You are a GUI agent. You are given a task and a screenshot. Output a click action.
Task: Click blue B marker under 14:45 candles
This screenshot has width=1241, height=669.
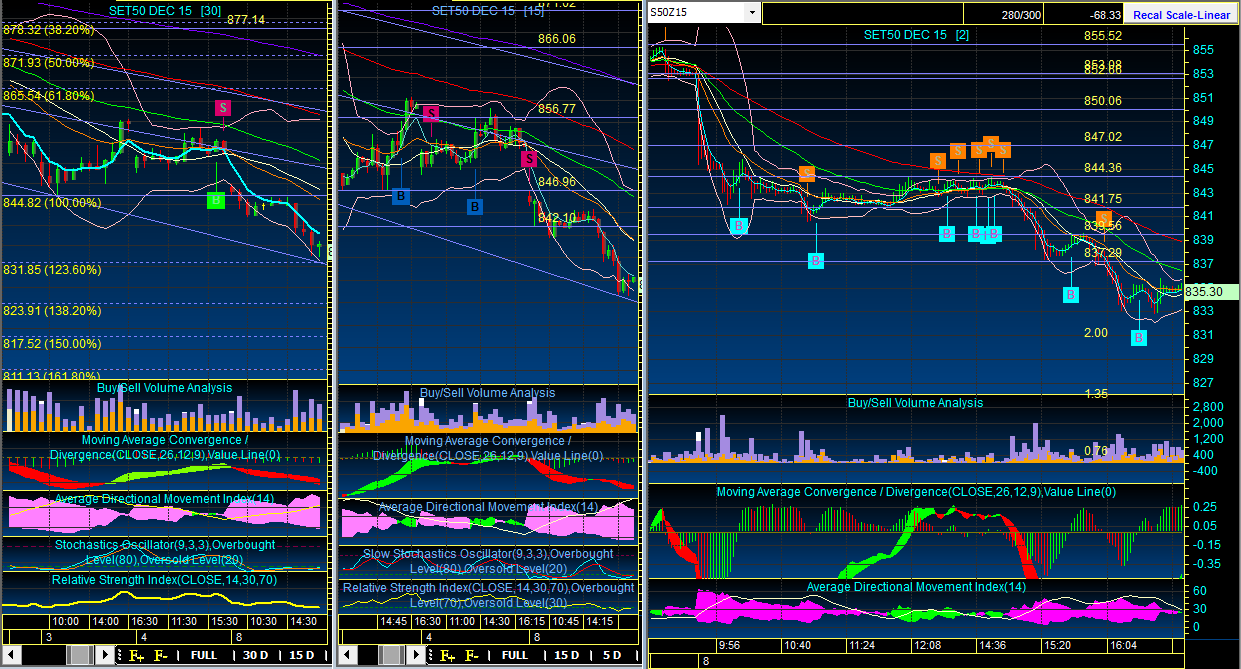(x=400, y=196)
